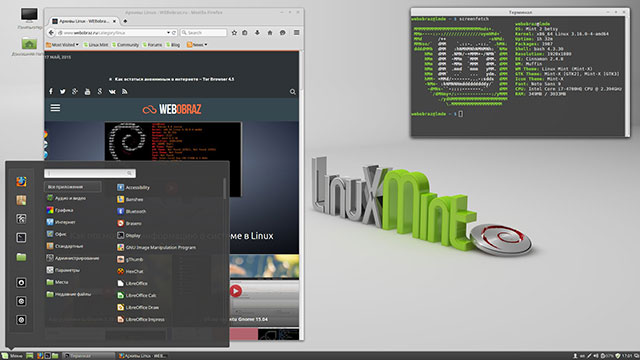Select Аудио и видео category

pyautogui.click(x=66, y=198)
